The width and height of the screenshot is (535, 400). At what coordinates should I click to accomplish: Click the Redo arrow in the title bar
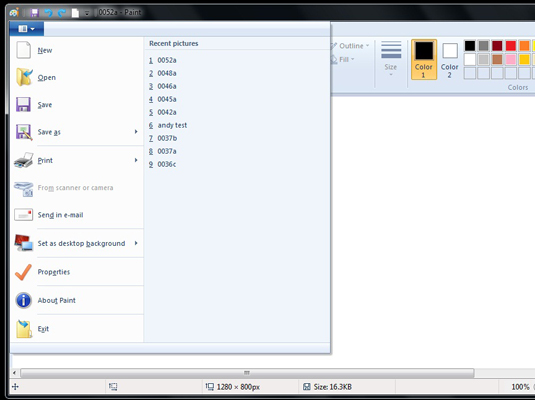click(x=62, y=13)
